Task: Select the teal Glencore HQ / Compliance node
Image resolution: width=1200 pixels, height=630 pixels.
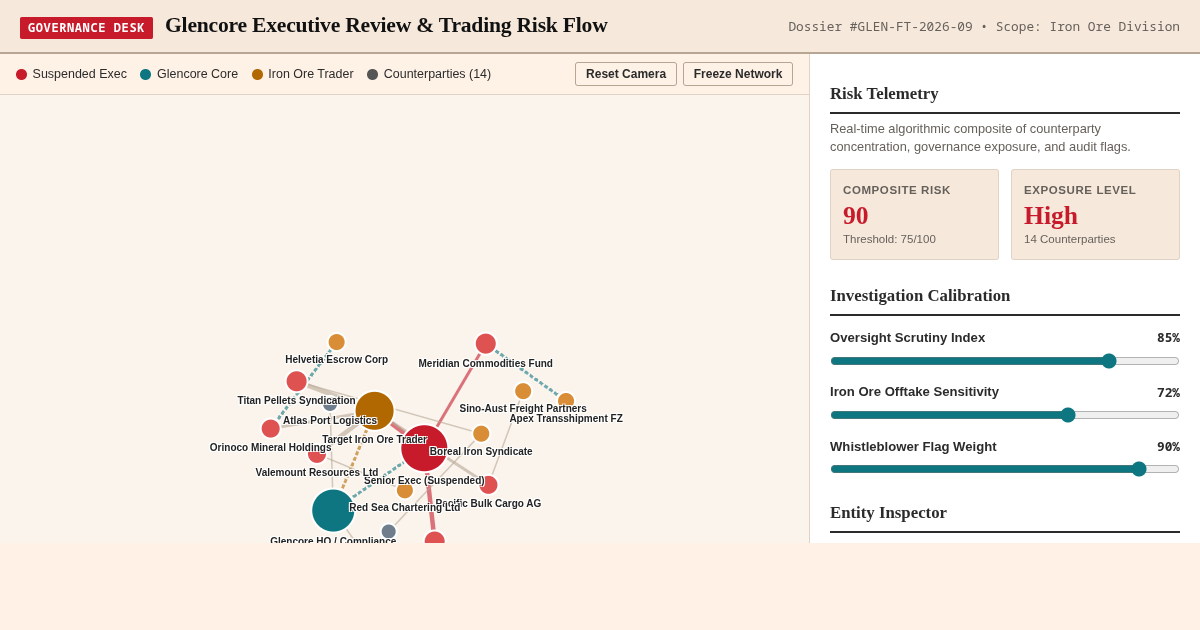Action: coord(333,510)
